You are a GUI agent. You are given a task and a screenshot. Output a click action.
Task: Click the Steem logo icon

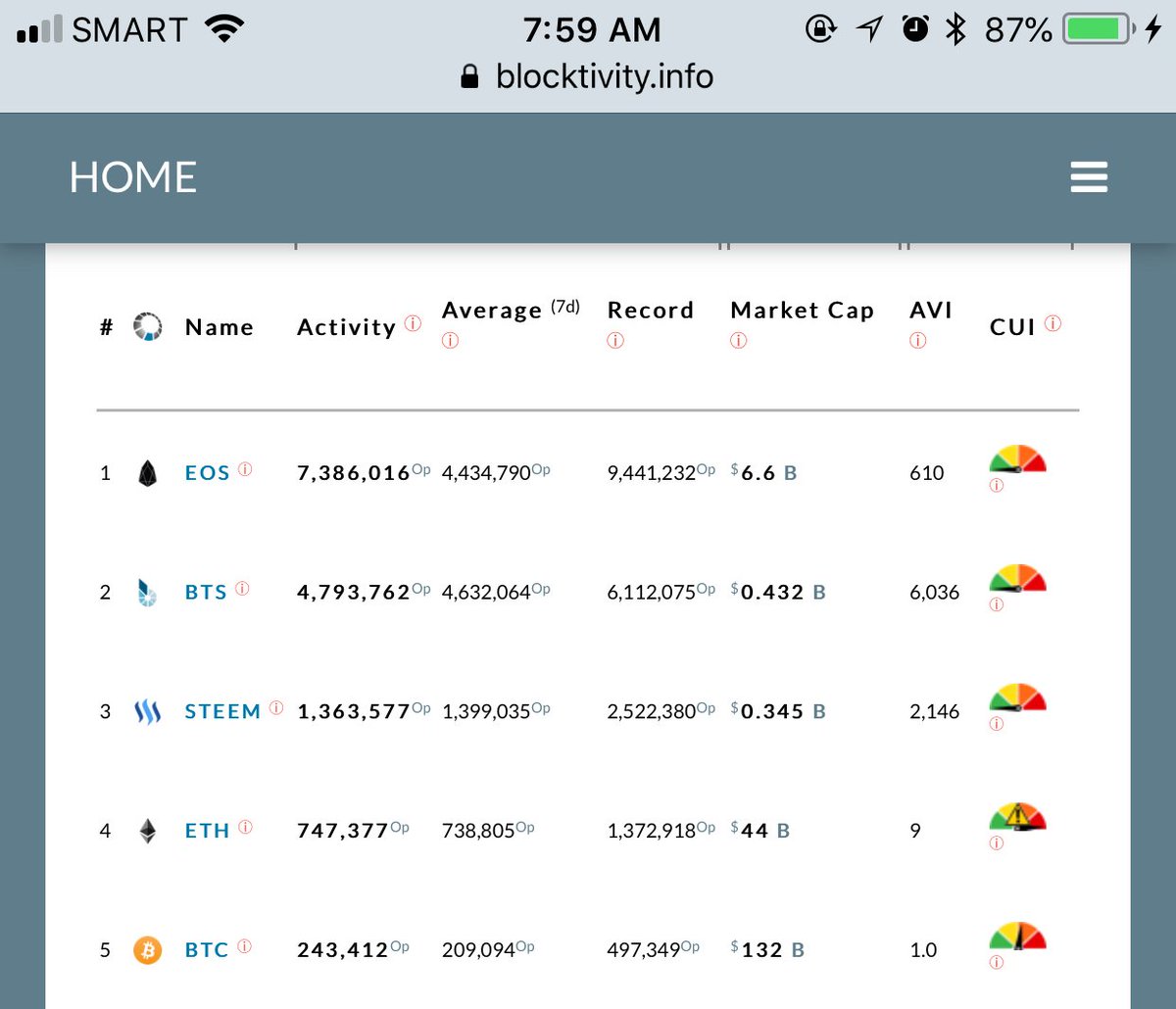point(147,711)
